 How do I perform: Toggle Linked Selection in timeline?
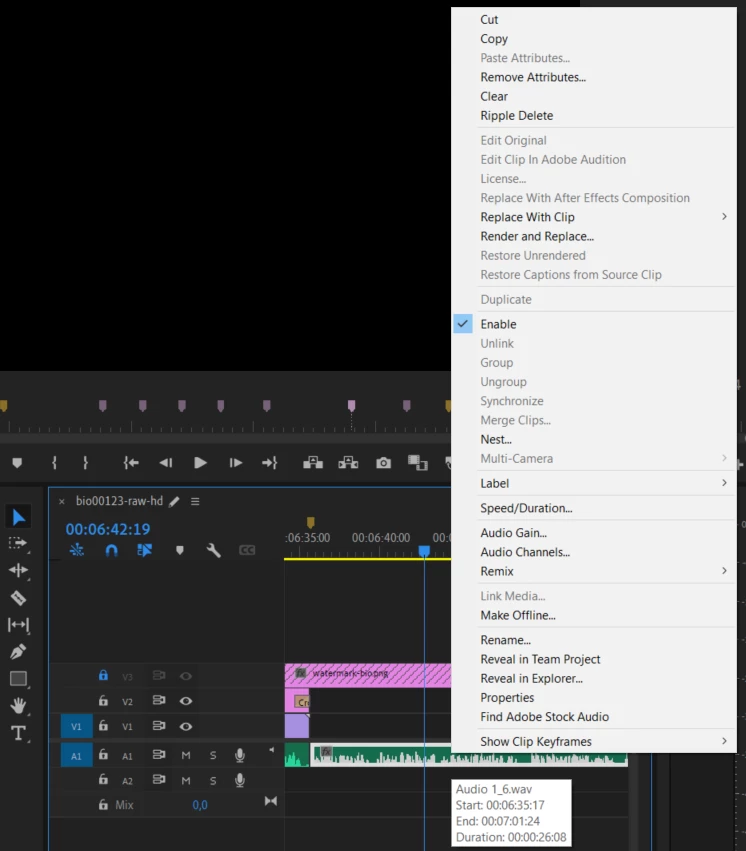(x=144, y=550)
